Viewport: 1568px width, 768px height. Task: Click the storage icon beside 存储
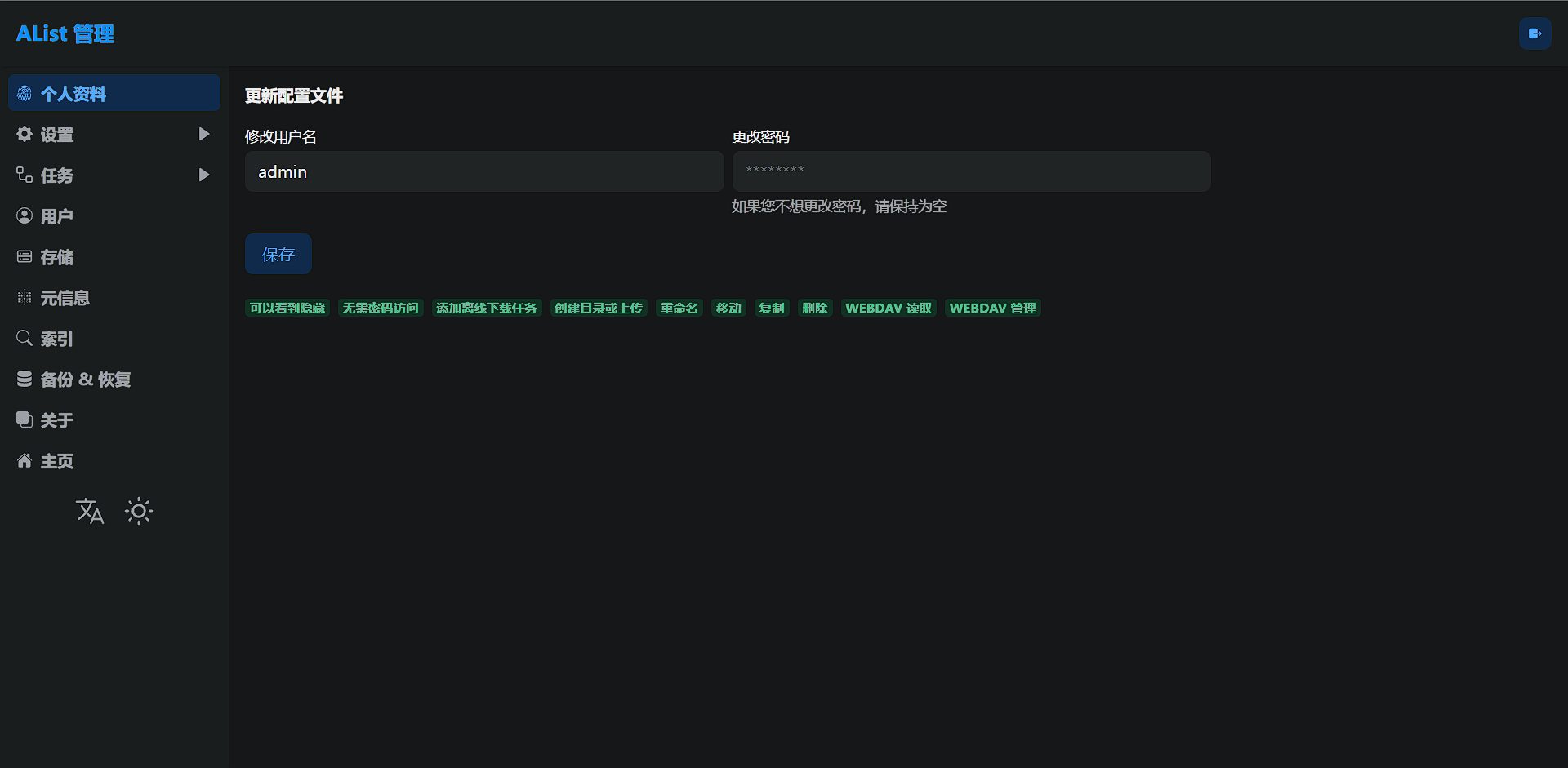pos(24,257)
